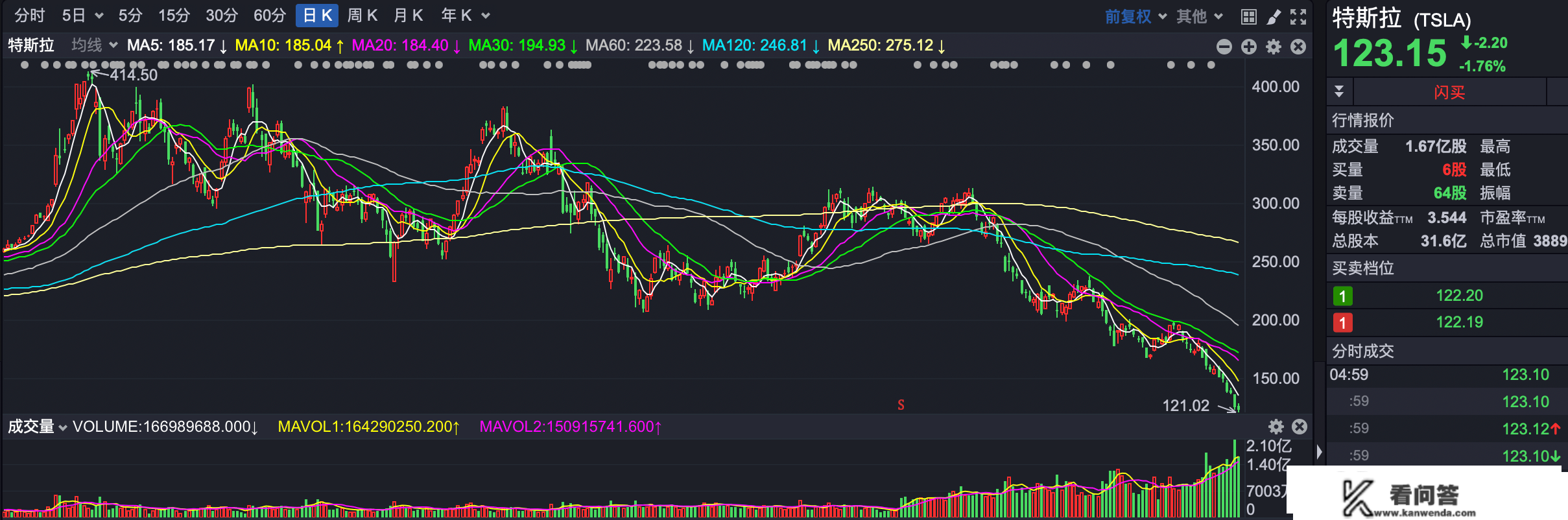This screenshot has width=1568, height=520.
Task: Click the gray MA60: 223.58 value
Action: (x=639, y=45)
